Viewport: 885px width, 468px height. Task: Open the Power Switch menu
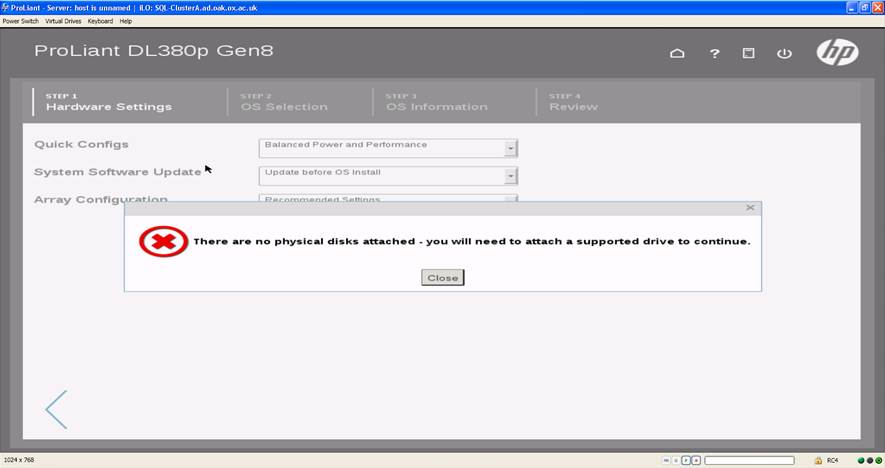pos(21,21)
